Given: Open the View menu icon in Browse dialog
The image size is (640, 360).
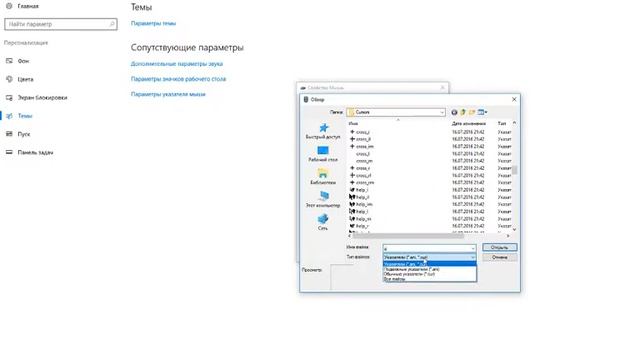Looking at the screenshot, I should tap(482, 112).
